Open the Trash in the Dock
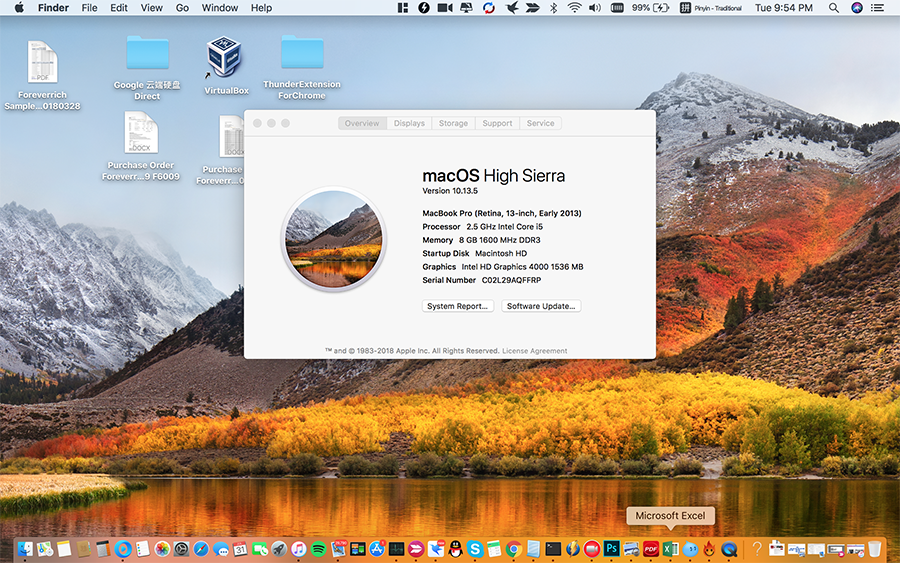900x563 pixels. pos(874,549)
